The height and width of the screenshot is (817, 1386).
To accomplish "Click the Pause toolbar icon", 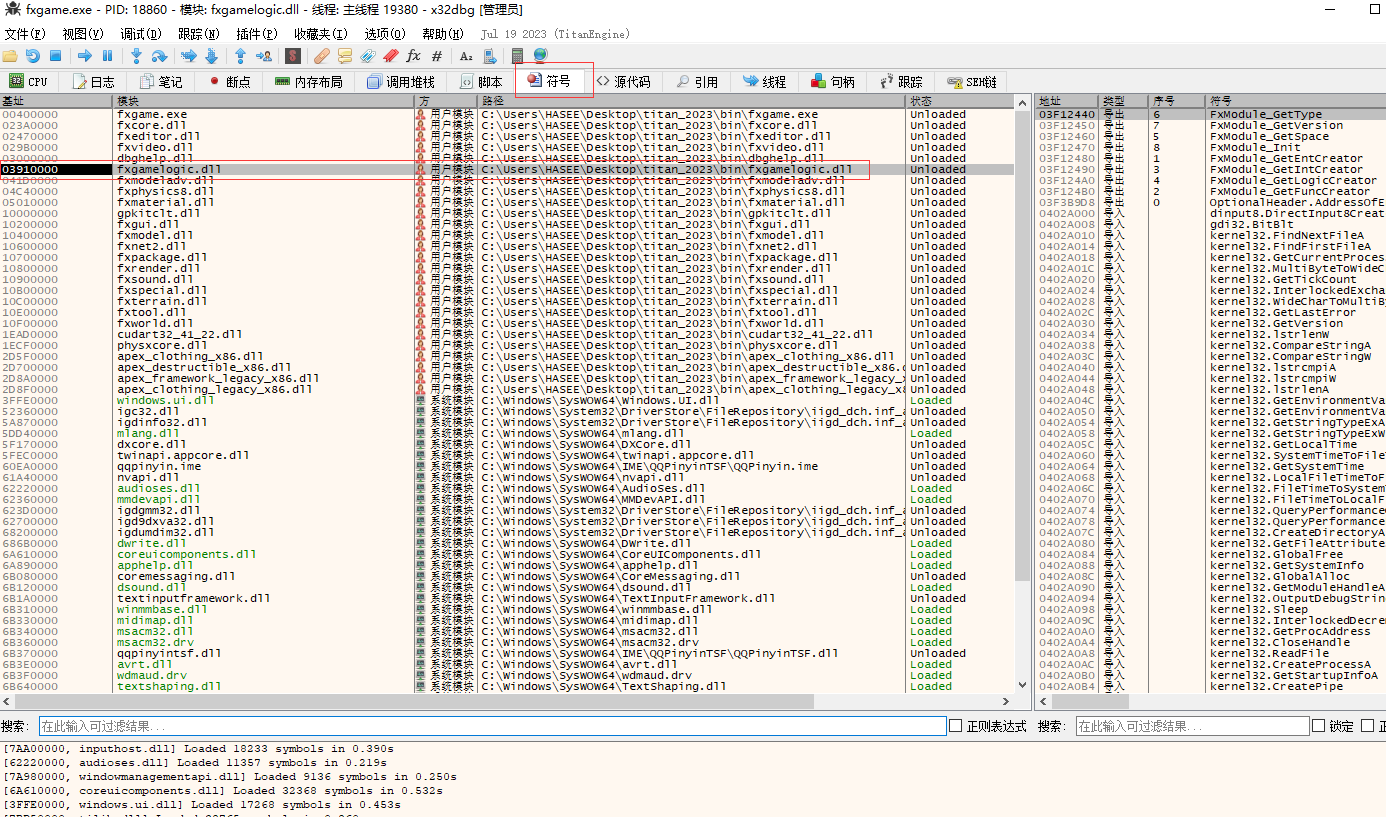I will tap(107, 56).
